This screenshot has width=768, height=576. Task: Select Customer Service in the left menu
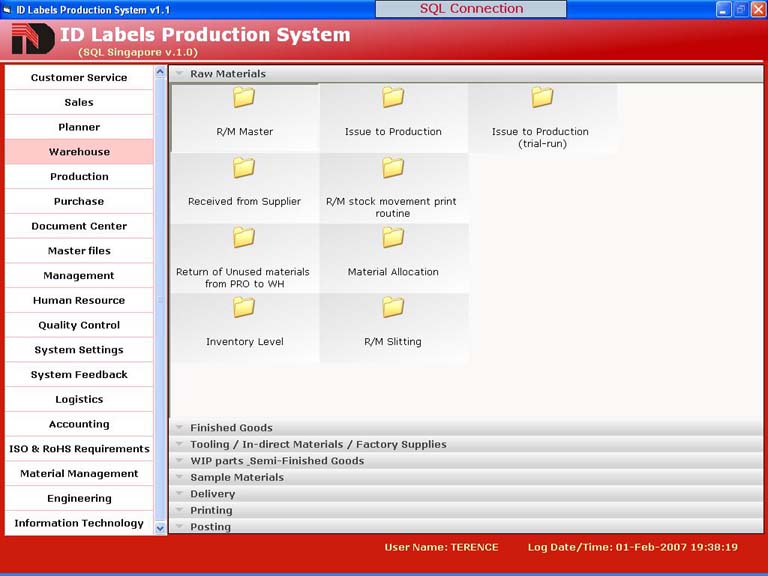(x=79, y=78)
